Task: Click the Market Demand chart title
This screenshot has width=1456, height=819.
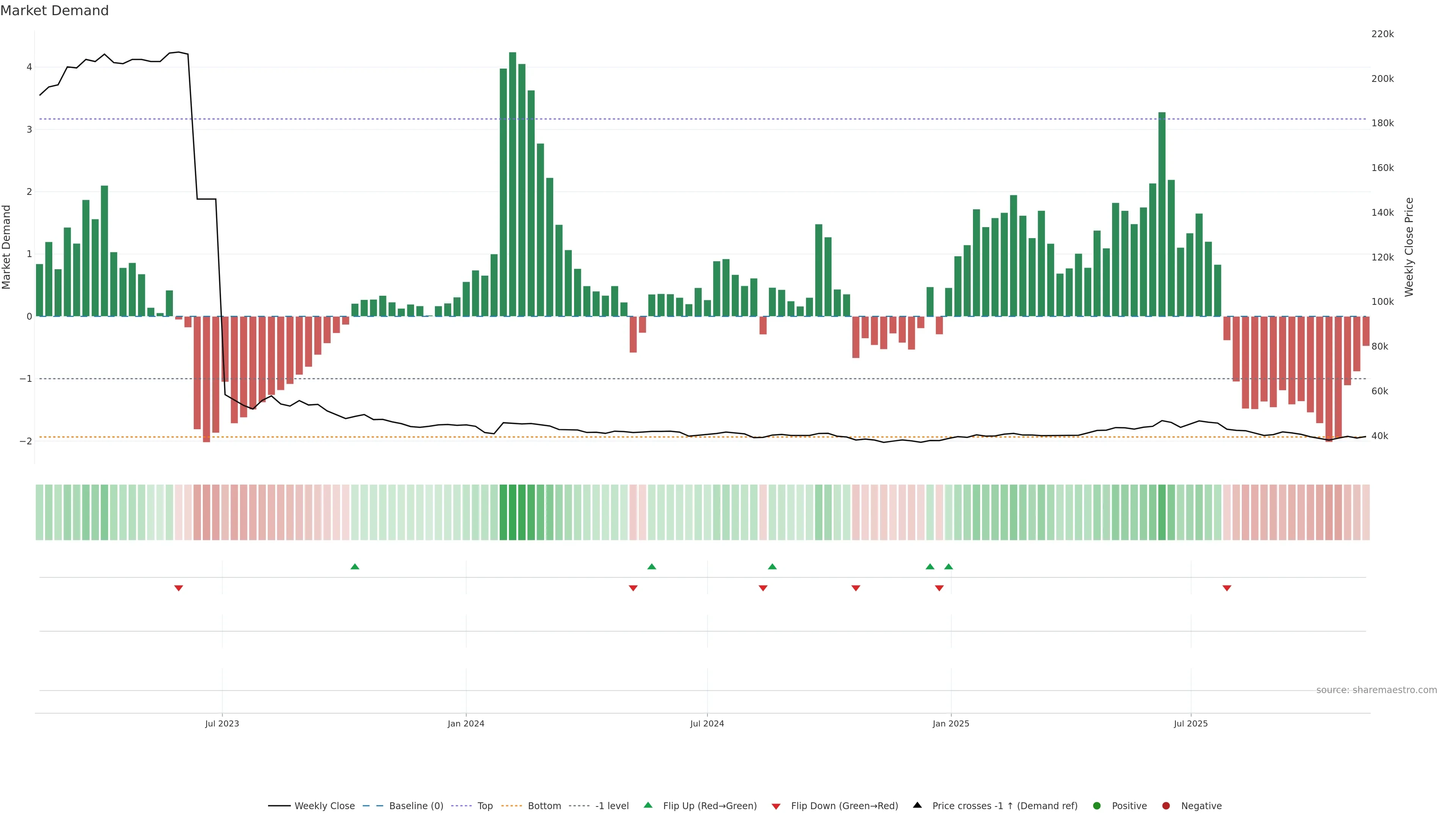Action: 54,11
